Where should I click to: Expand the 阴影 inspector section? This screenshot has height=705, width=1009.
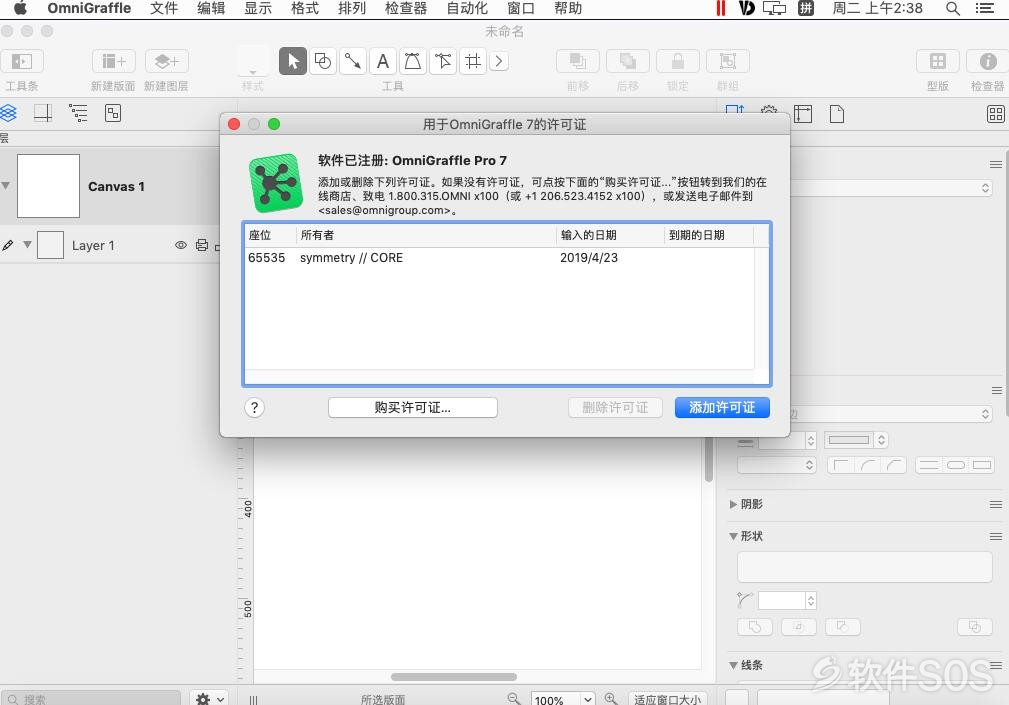pyautogui.click(x=733, y=504)
